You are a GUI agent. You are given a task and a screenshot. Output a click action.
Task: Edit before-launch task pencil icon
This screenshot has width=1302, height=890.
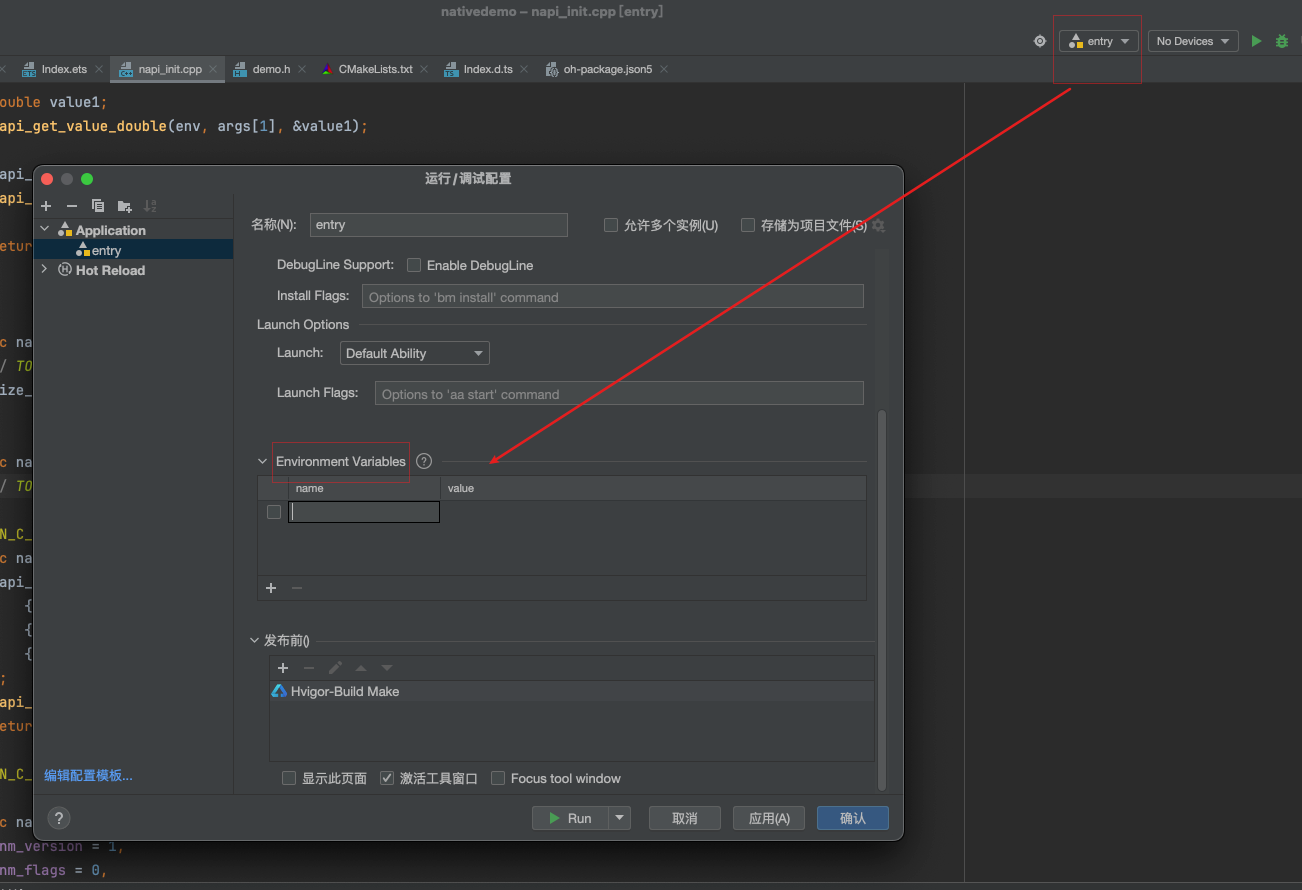(335, 668)
